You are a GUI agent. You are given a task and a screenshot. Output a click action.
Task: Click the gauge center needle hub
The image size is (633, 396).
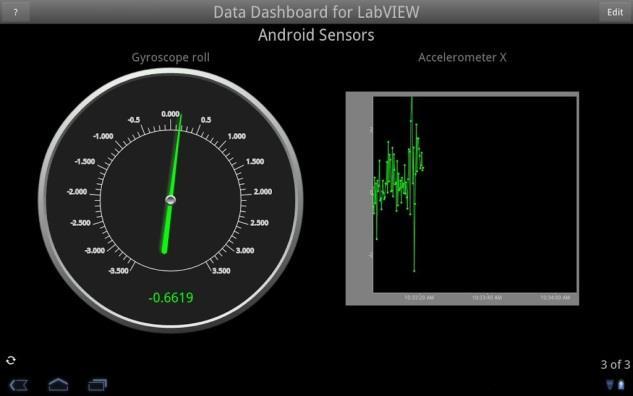170,200
